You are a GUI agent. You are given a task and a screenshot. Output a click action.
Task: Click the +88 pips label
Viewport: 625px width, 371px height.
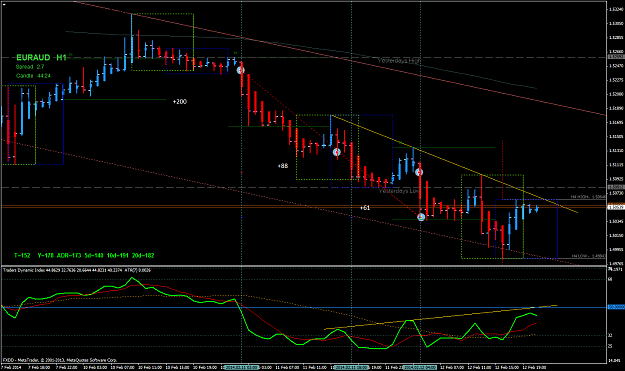click(283, 166)
